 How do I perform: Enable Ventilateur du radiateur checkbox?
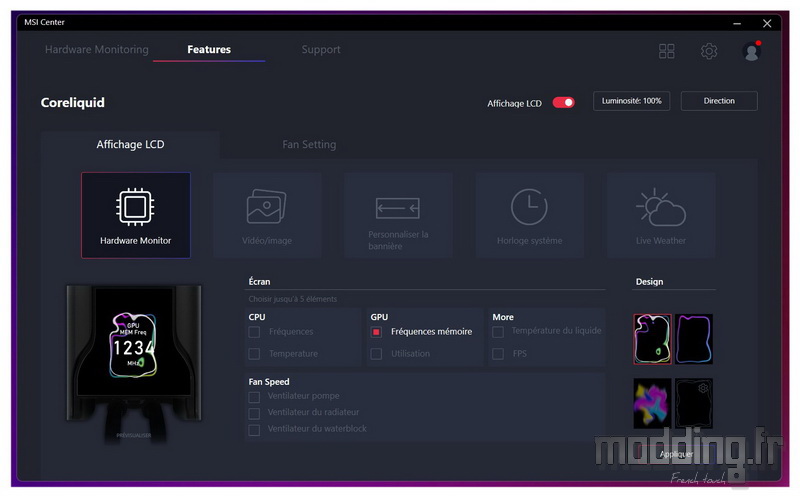(254, 413)
